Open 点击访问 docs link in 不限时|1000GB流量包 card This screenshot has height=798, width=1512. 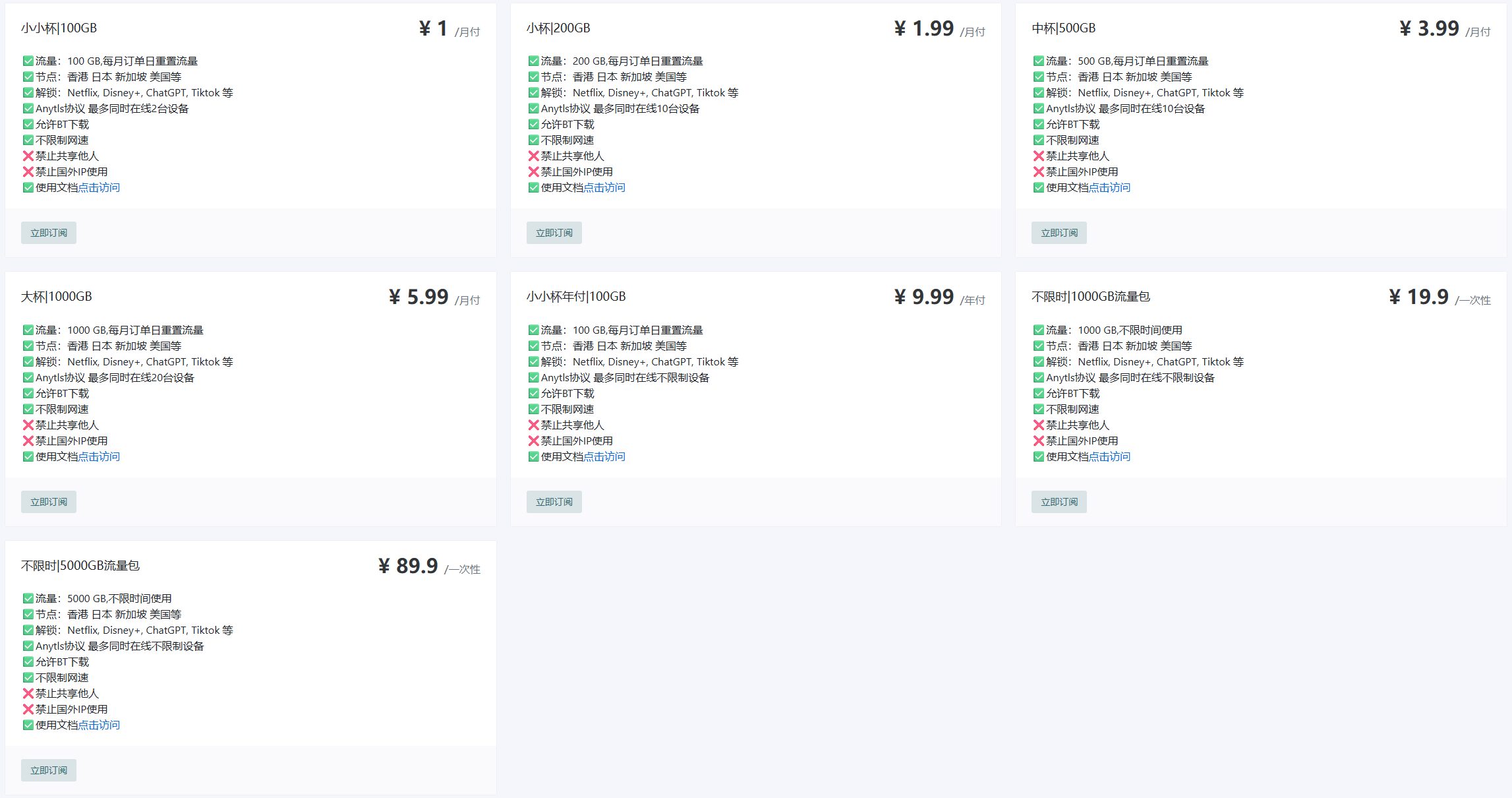pyautogui.click(x=1109, y=457)
